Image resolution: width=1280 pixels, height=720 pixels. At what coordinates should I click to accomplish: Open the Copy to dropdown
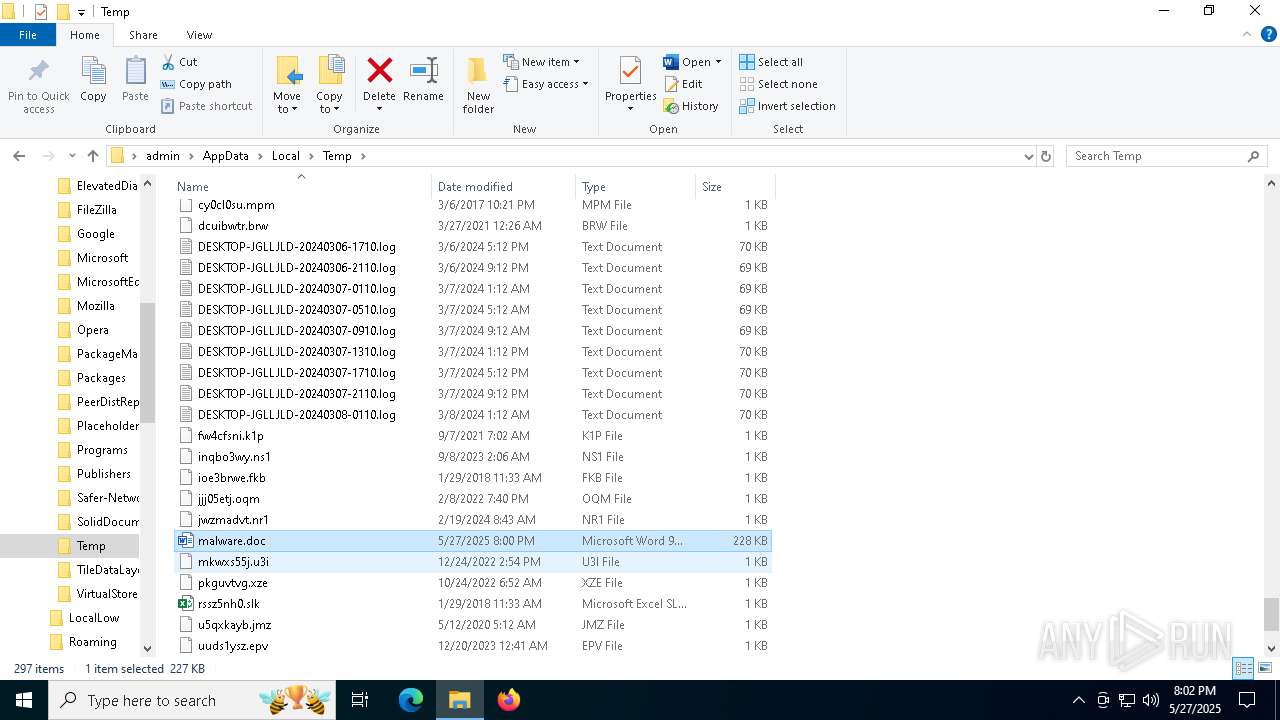point(330,84)
